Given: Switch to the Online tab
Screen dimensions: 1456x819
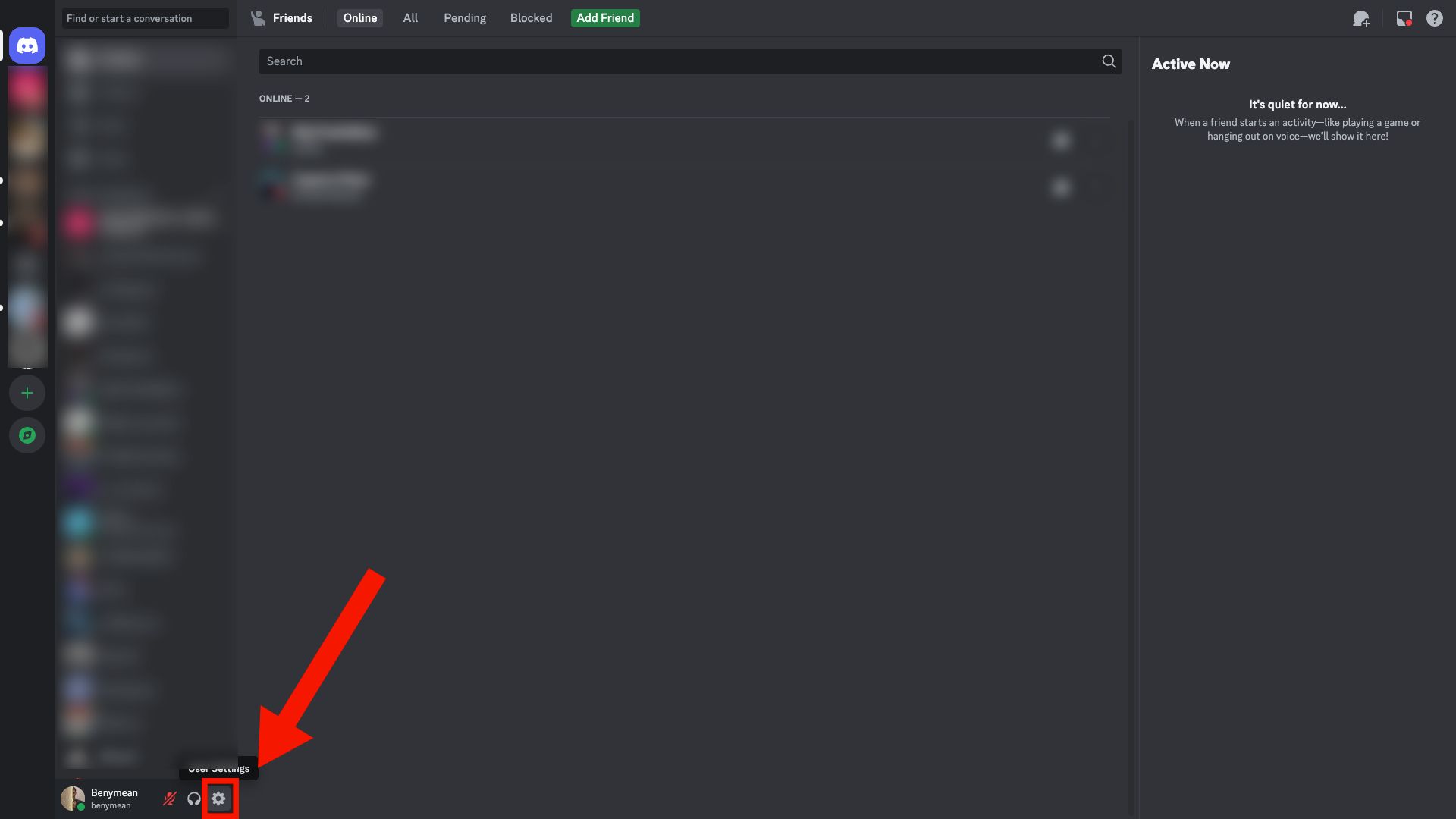Looking at the screenshot, I should click(x=359, y=18).
